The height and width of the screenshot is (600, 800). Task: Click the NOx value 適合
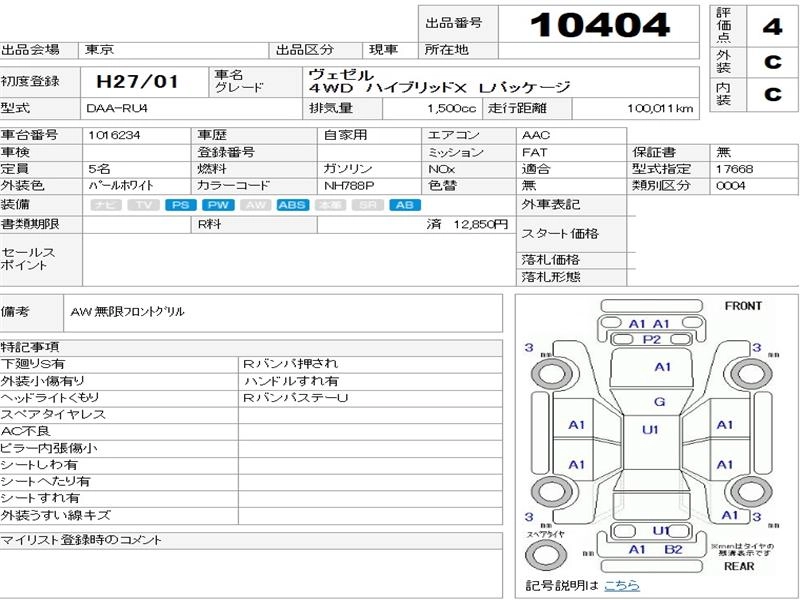coord(536,169)
